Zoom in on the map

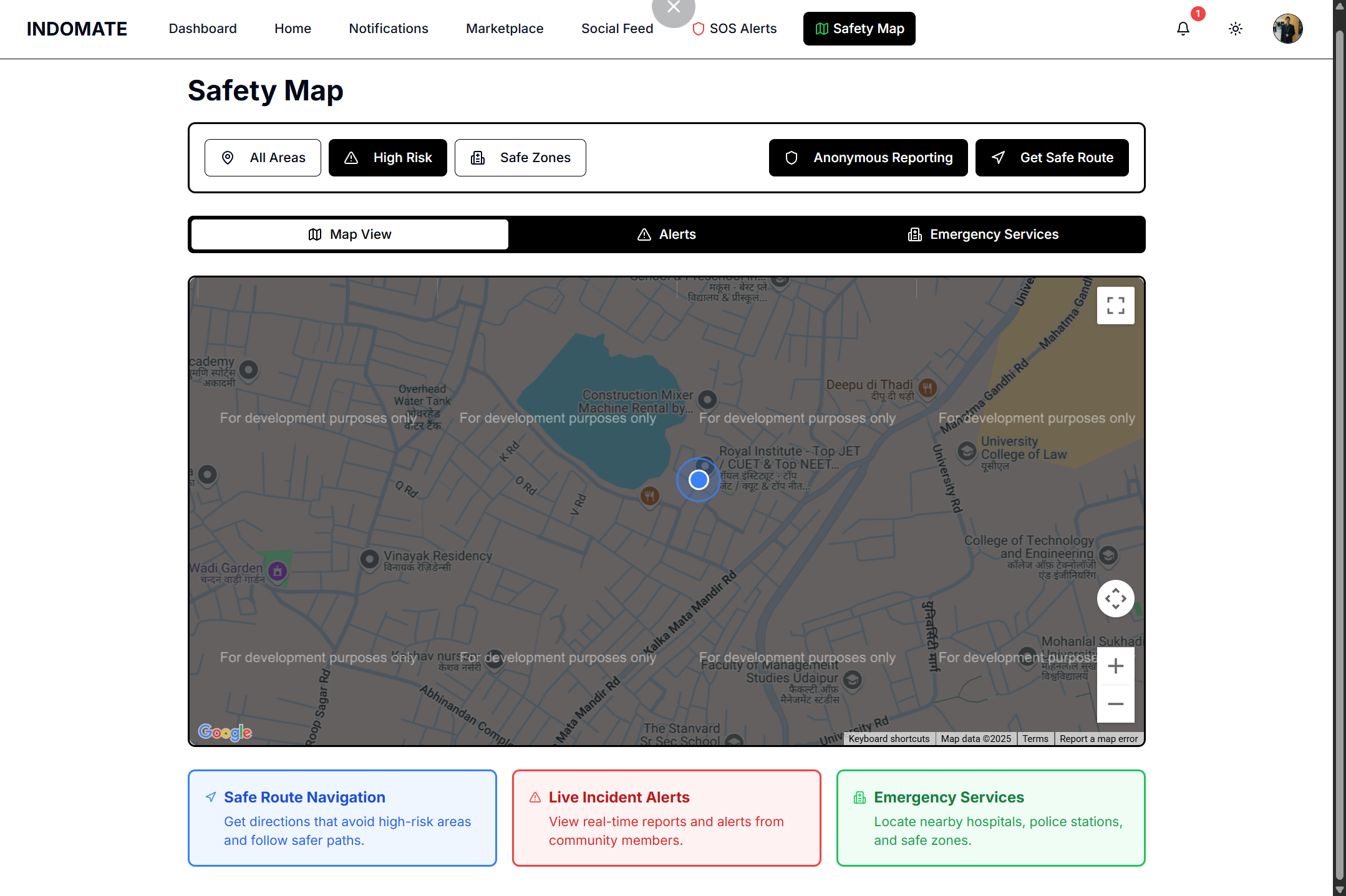click(1115, 666)
